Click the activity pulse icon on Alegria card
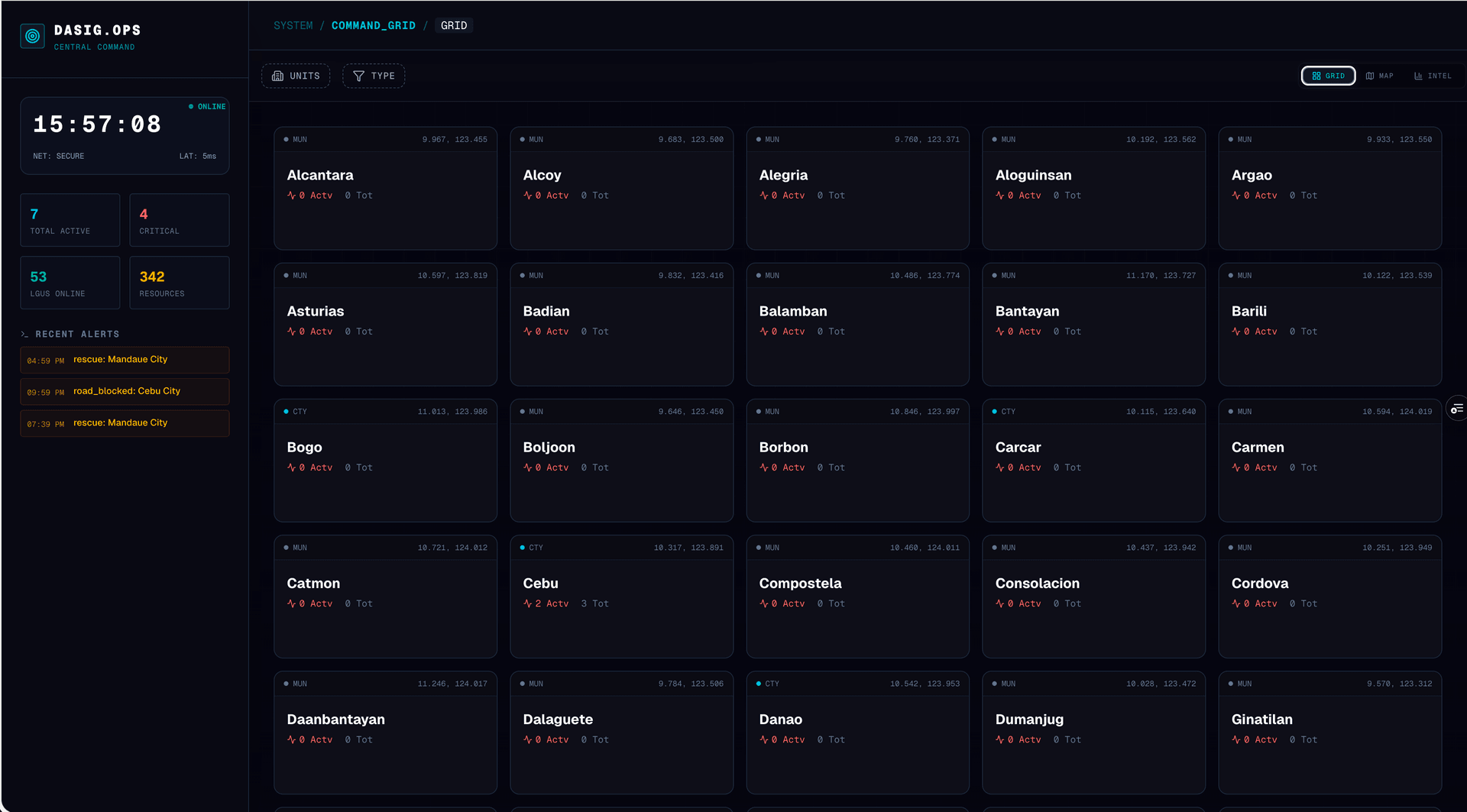This screenshot has height=812, width=1467. click(763, 196)
